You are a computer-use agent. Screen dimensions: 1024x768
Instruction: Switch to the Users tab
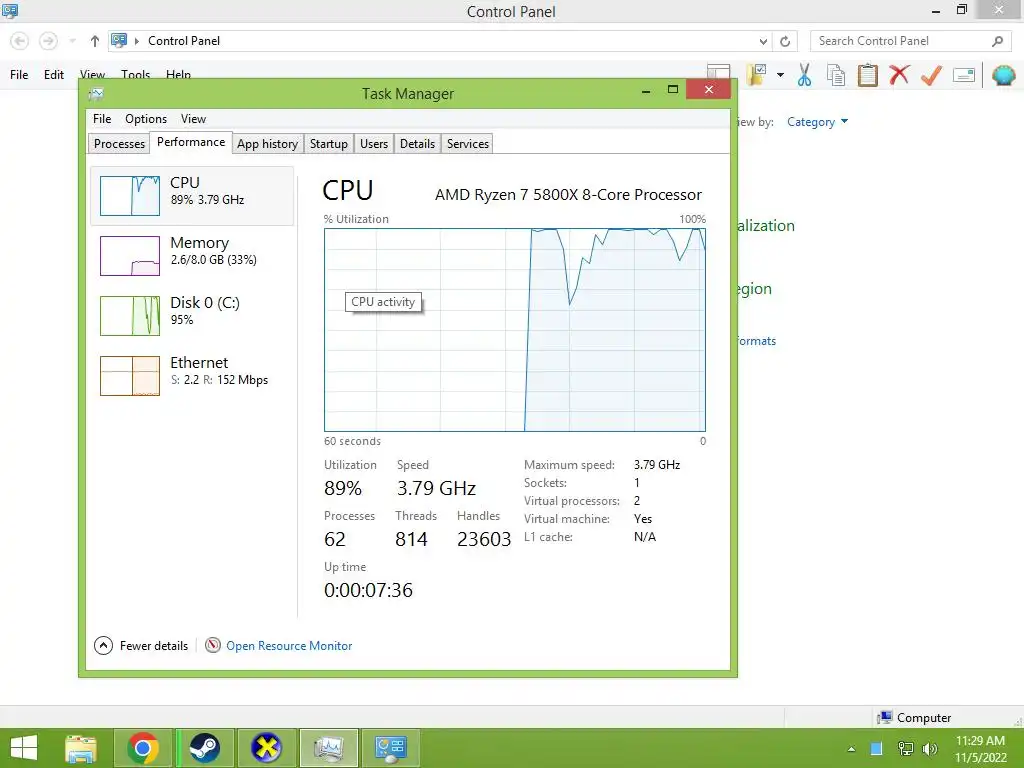pos(374,144)
